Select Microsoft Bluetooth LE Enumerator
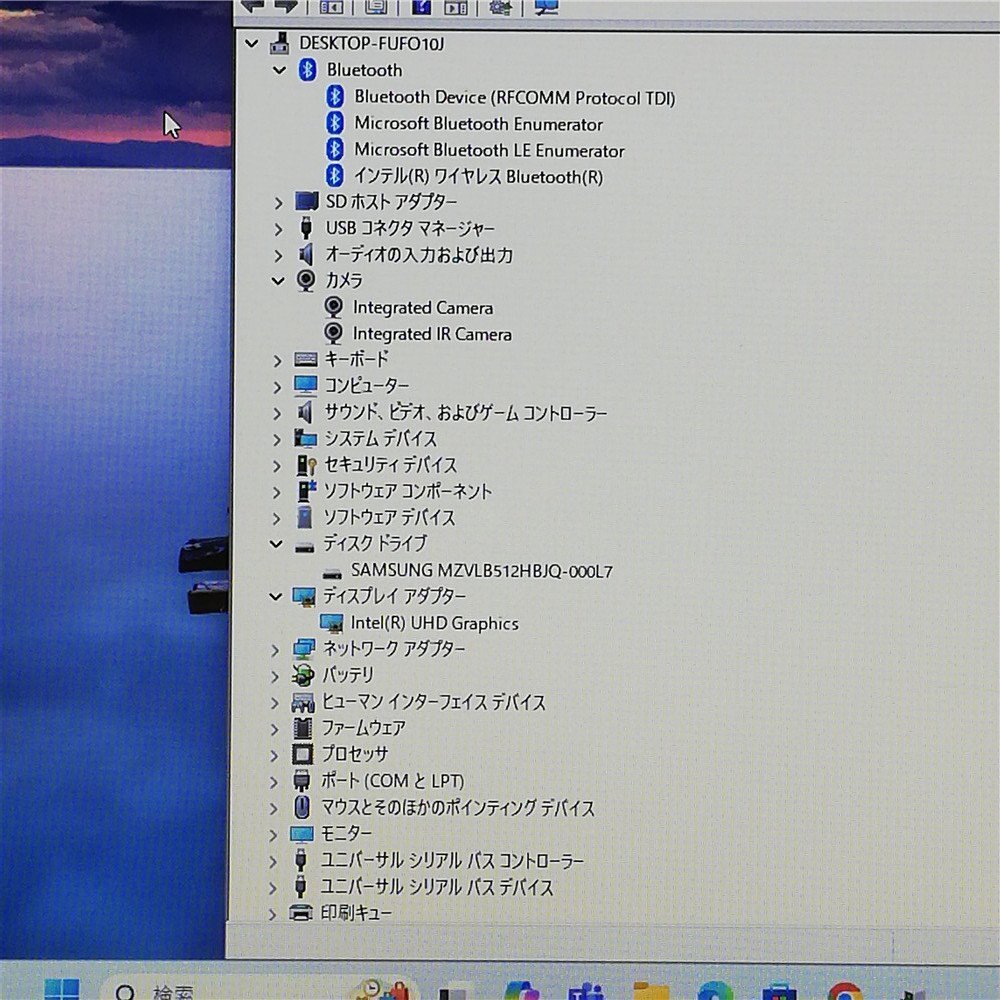The height and width of the screenshot is (1000, 1000). (489, 150)
